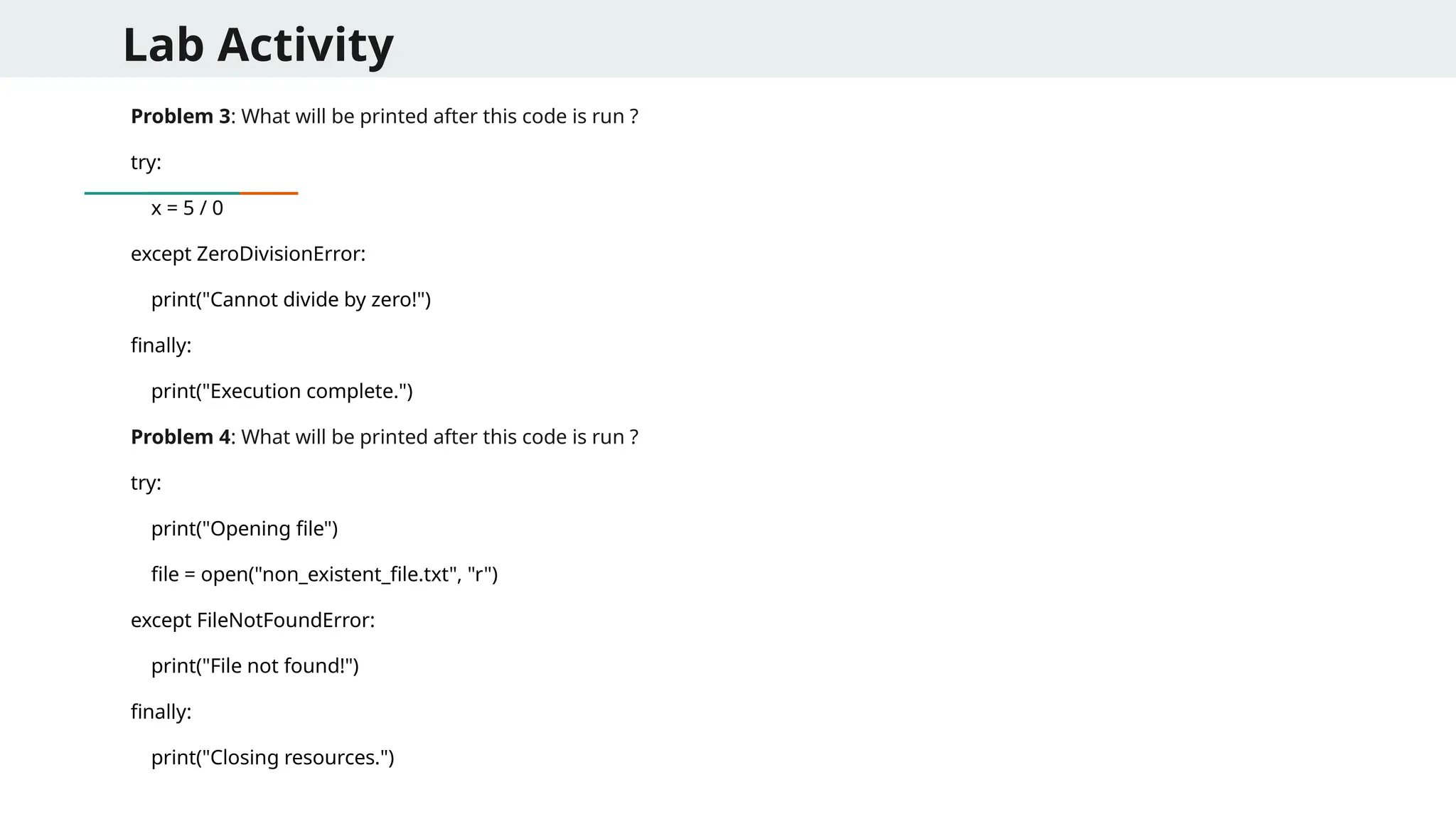
Task: Select the "File not found!" print statement
Action: click(255, 666)
